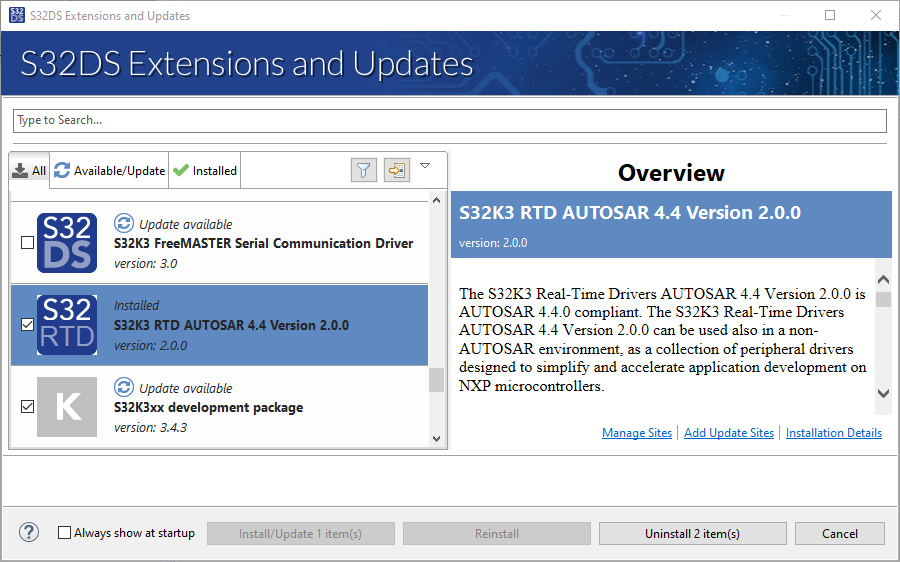Click the filter funnel icon
The height and width of the screenshot is (562, 900).
363,170
